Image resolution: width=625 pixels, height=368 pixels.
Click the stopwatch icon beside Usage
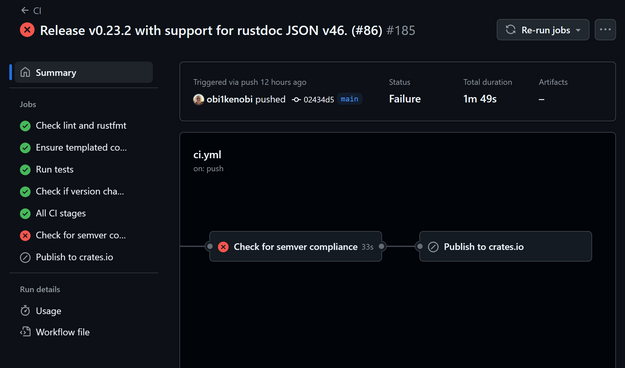(25, 311)
